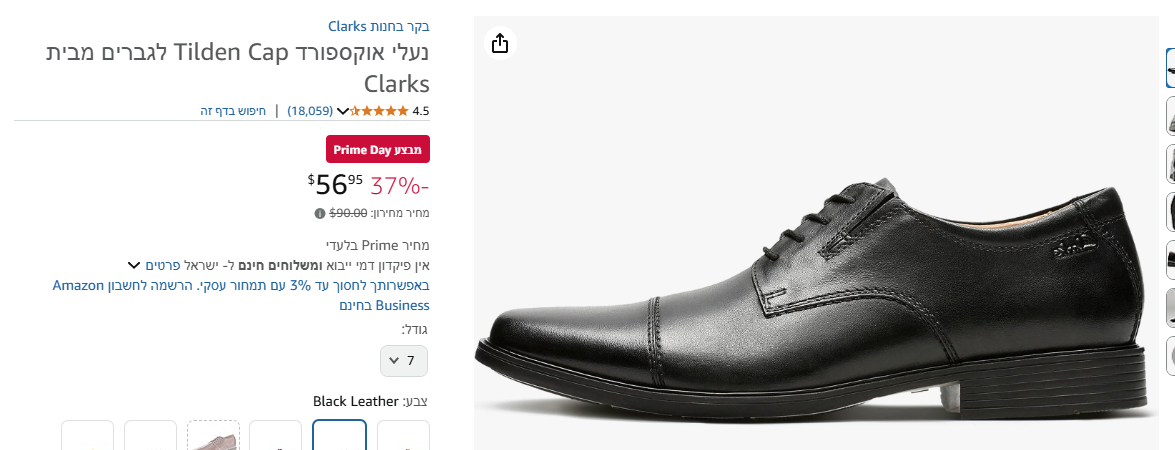The image size is (1175, 450).
Task: Open the 18,059 customer reviews link
Action: pyautogui.click(x=310, y=111)
